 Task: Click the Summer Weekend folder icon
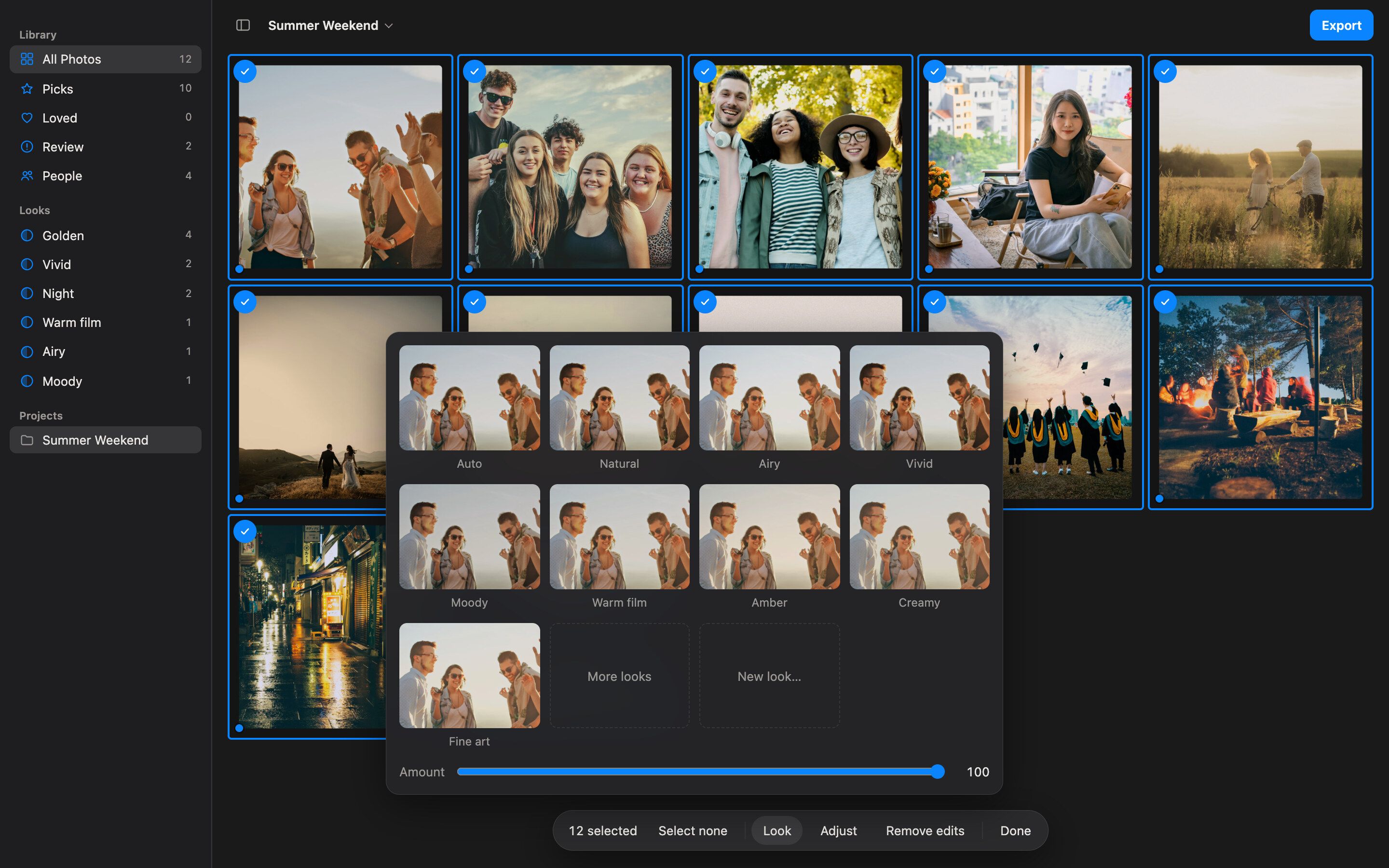click(x=27, y=440)
